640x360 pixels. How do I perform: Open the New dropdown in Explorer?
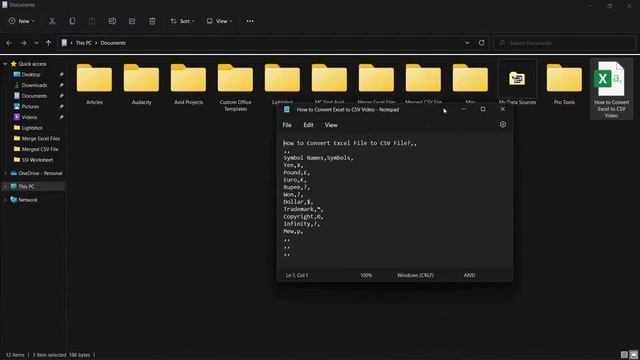(x=22, y=21)
